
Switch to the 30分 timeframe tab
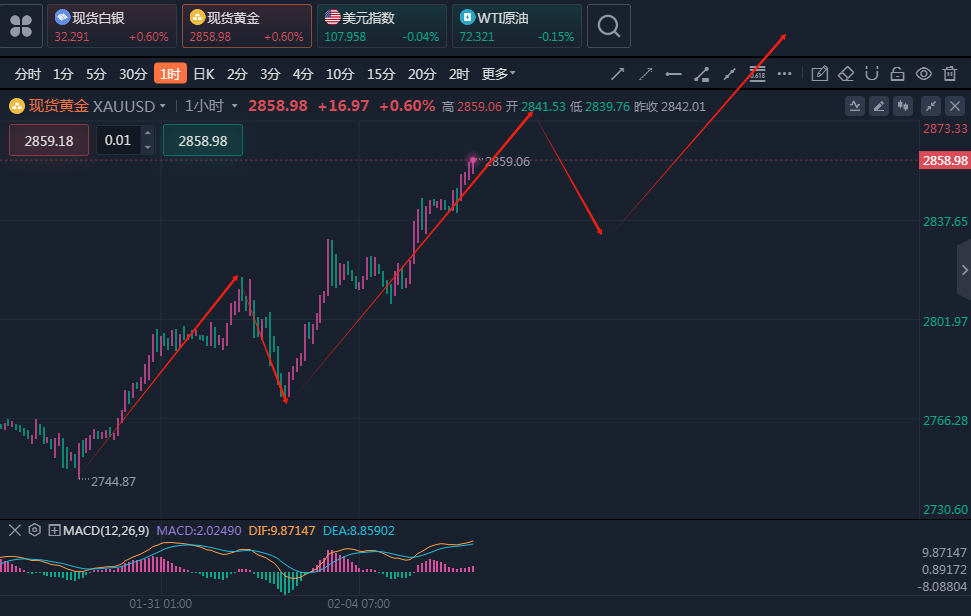pos(133,74)
